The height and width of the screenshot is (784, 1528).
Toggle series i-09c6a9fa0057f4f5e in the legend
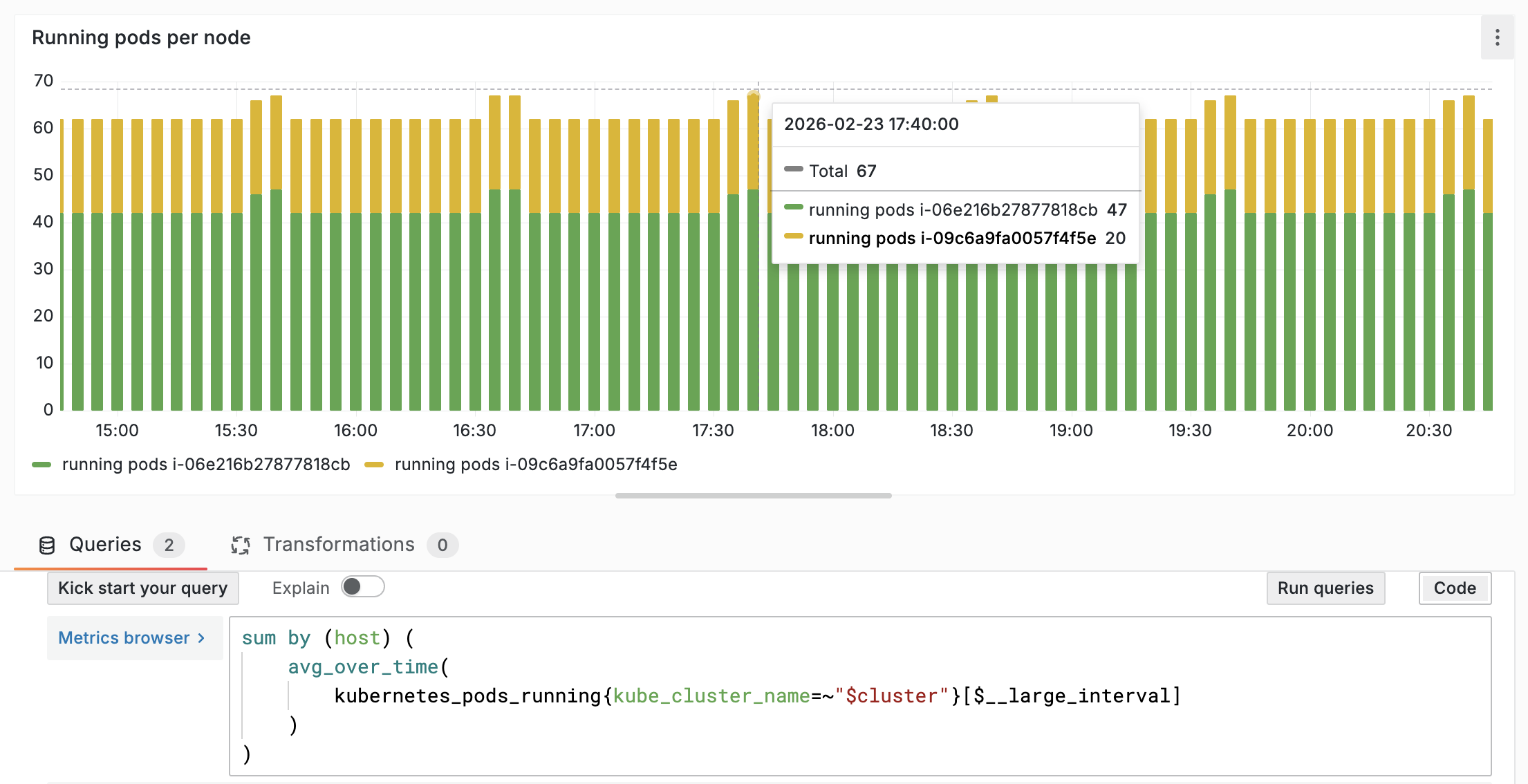535,465
